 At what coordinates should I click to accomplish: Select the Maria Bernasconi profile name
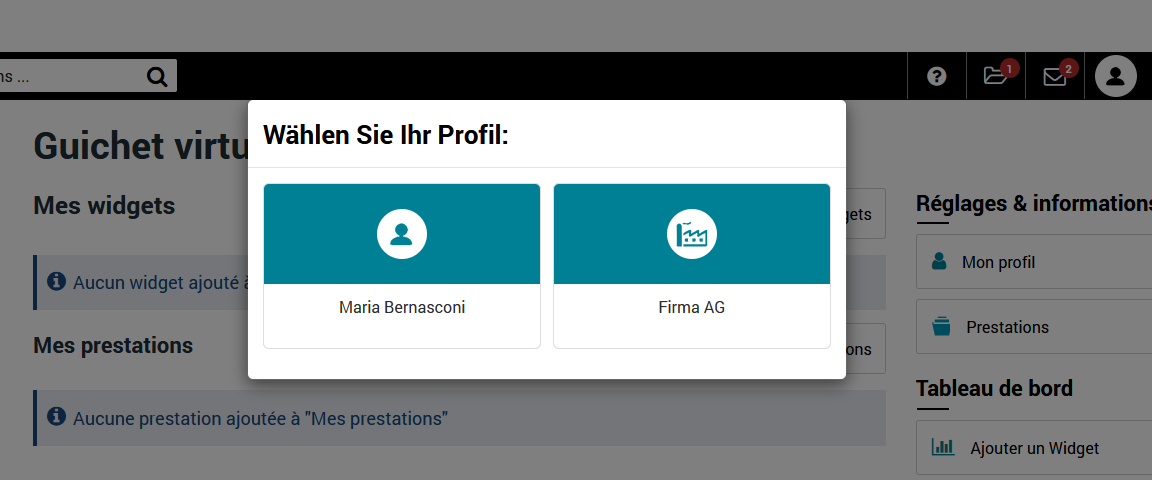pos(402,308)
